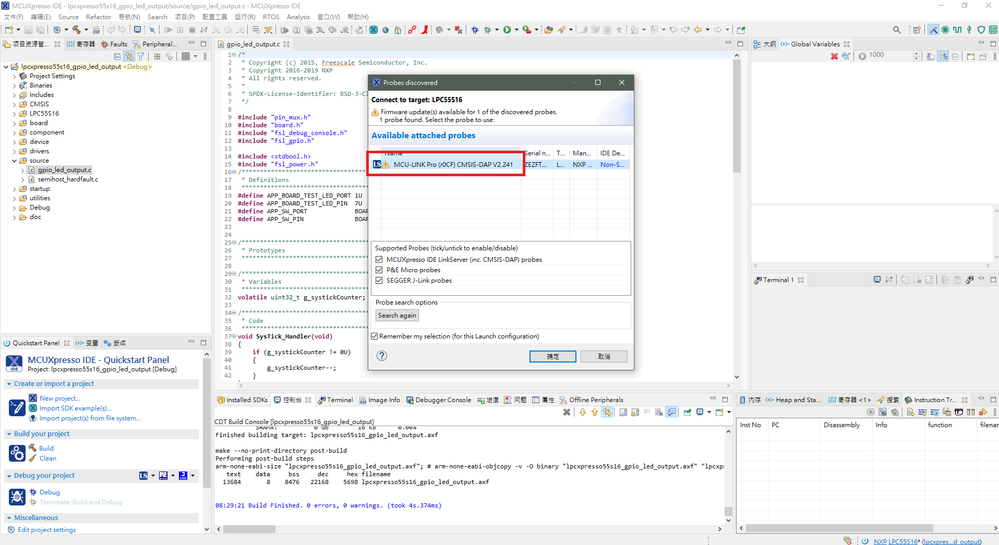This screenshot has height=545, width=999.
Task: Click the Open Perspective icon in top-right
Action: [917, 29]
